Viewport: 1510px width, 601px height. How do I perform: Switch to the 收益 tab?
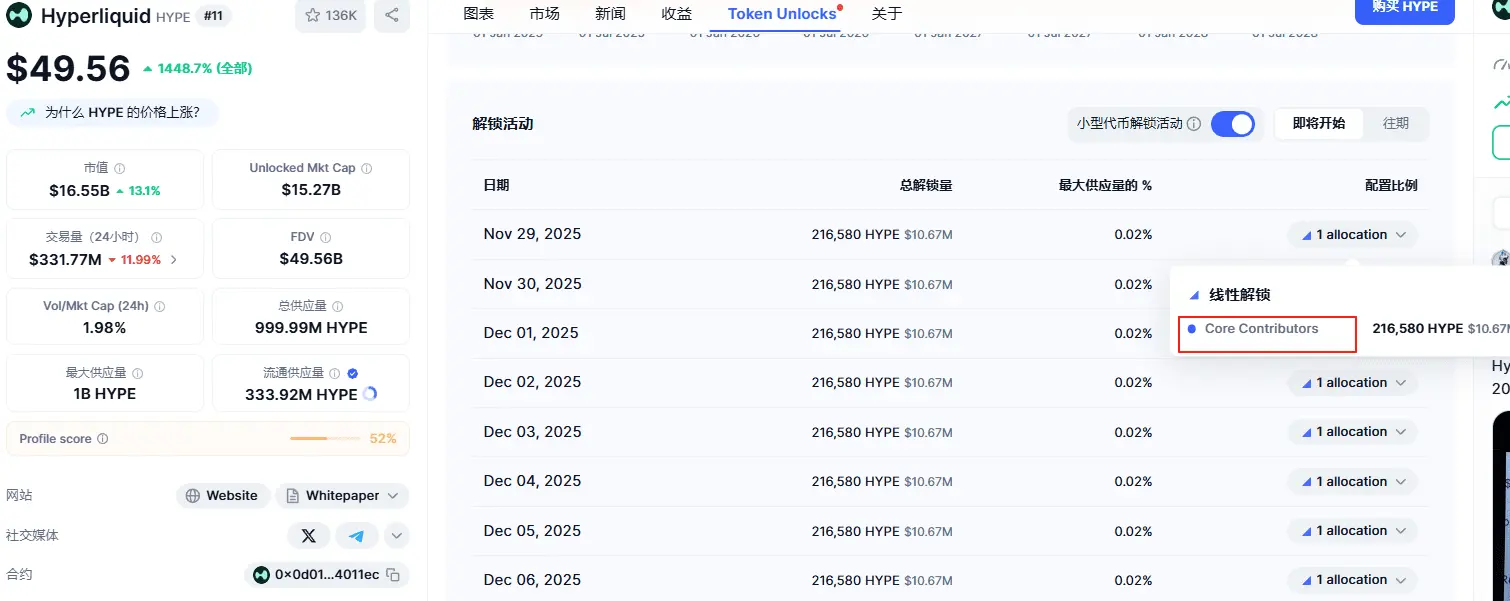click(x=677, y=14)
